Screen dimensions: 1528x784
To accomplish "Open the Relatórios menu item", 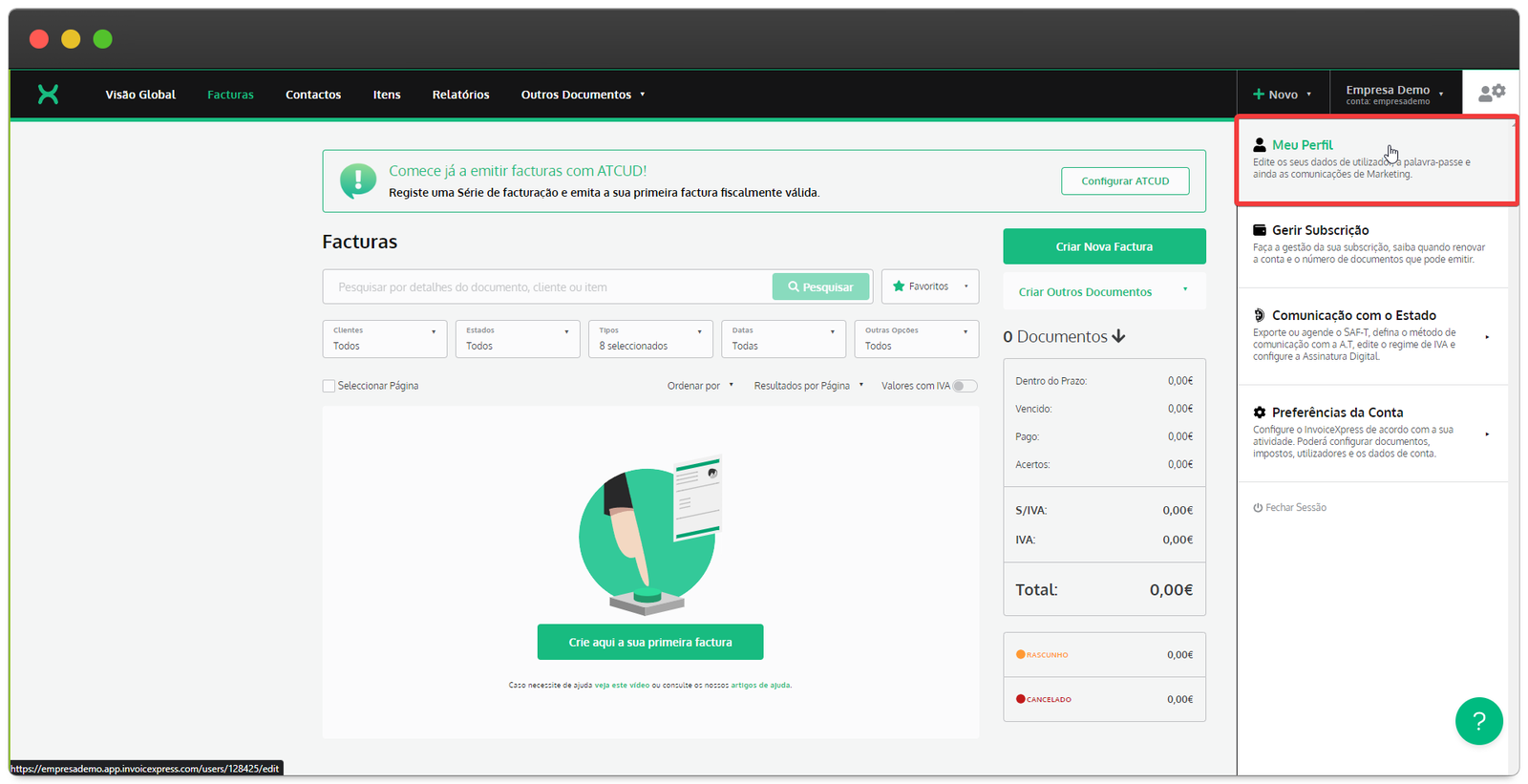I will coord(460,95).
